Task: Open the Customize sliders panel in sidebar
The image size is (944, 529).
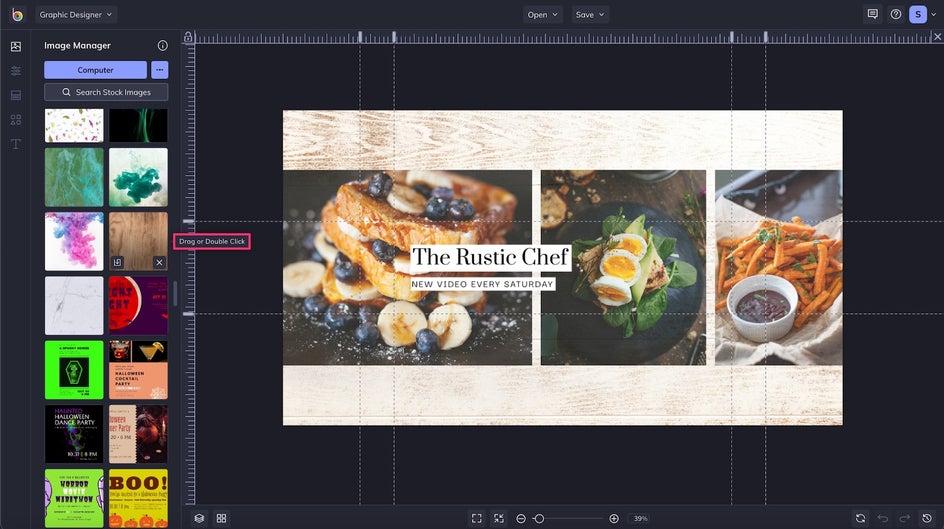Action: click(15, 71)
